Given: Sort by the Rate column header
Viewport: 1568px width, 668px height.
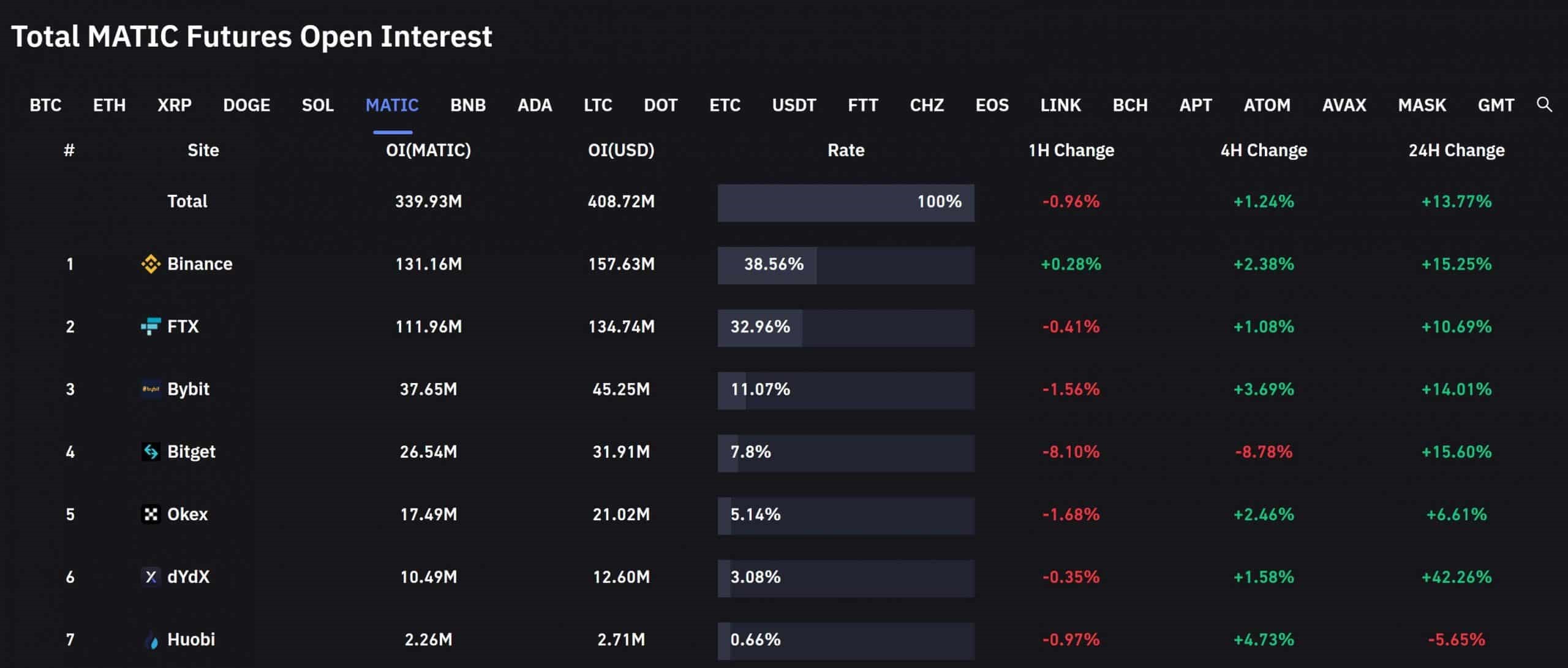Looking at the screenshot, I should pos(846,150).
